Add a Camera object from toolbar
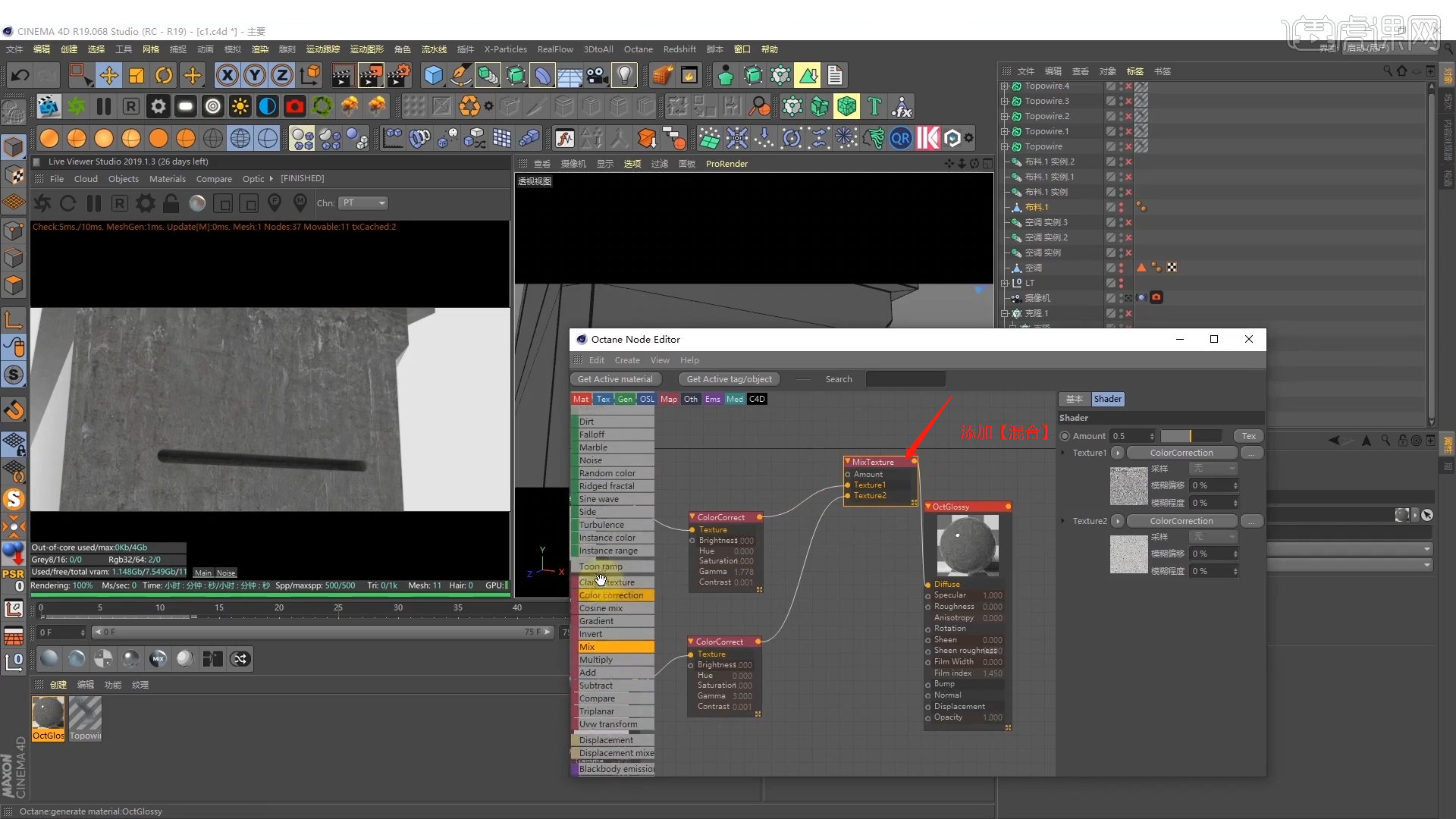1456x819 pixels. click(597, 75)
